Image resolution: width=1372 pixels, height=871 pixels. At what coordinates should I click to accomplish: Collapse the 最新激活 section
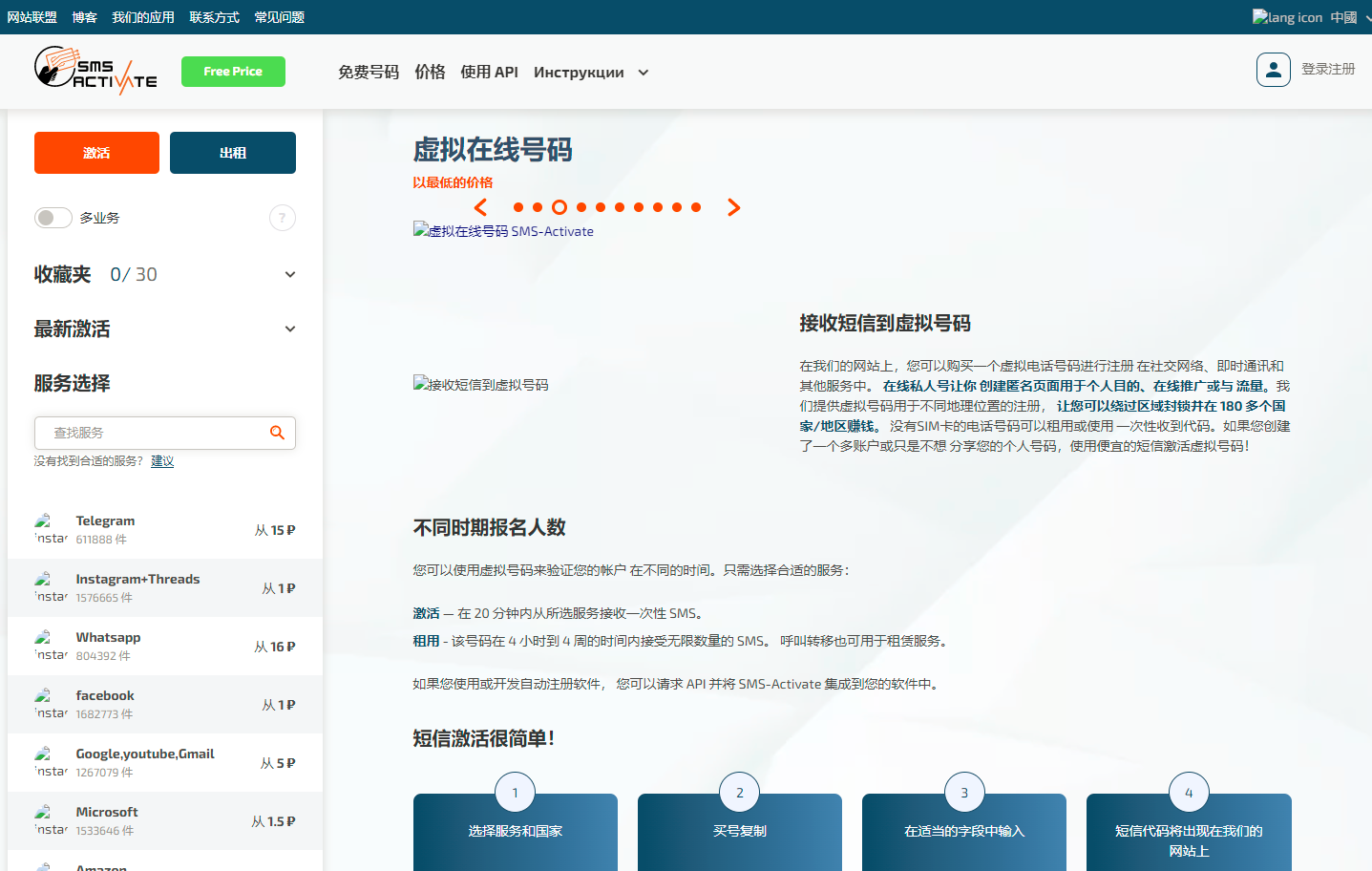[289, 328]
